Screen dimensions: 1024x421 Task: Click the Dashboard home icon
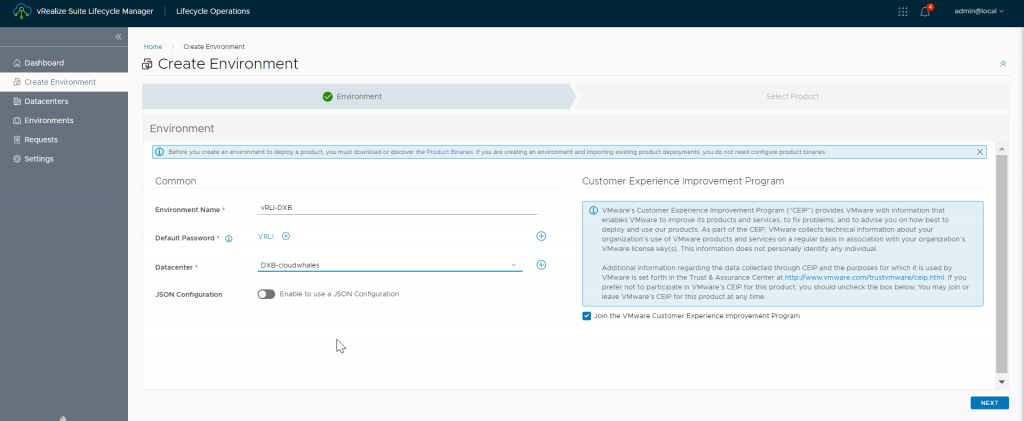coord(17,63)
